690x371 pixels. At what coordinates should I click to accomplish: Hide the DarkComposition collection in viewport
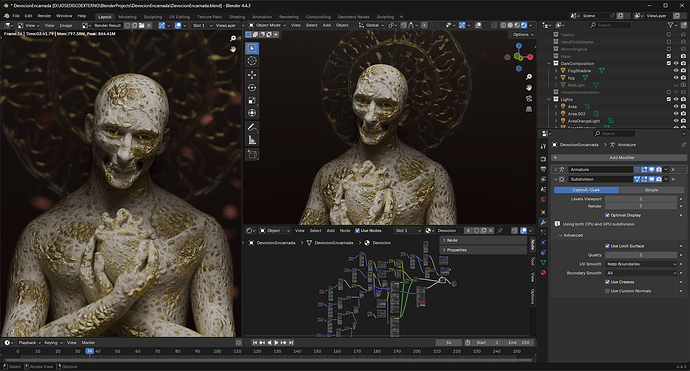click(676, 63)
